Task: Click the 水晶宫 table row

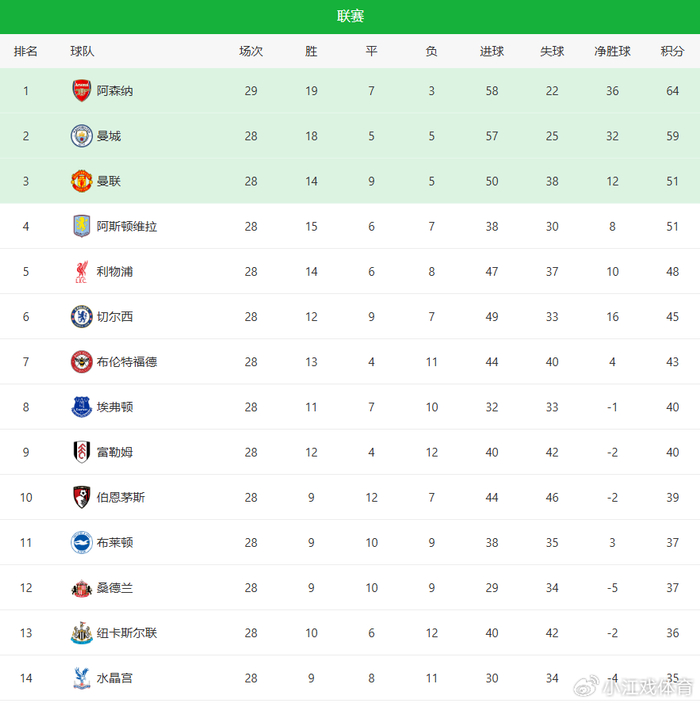Action: coord(350,678)
